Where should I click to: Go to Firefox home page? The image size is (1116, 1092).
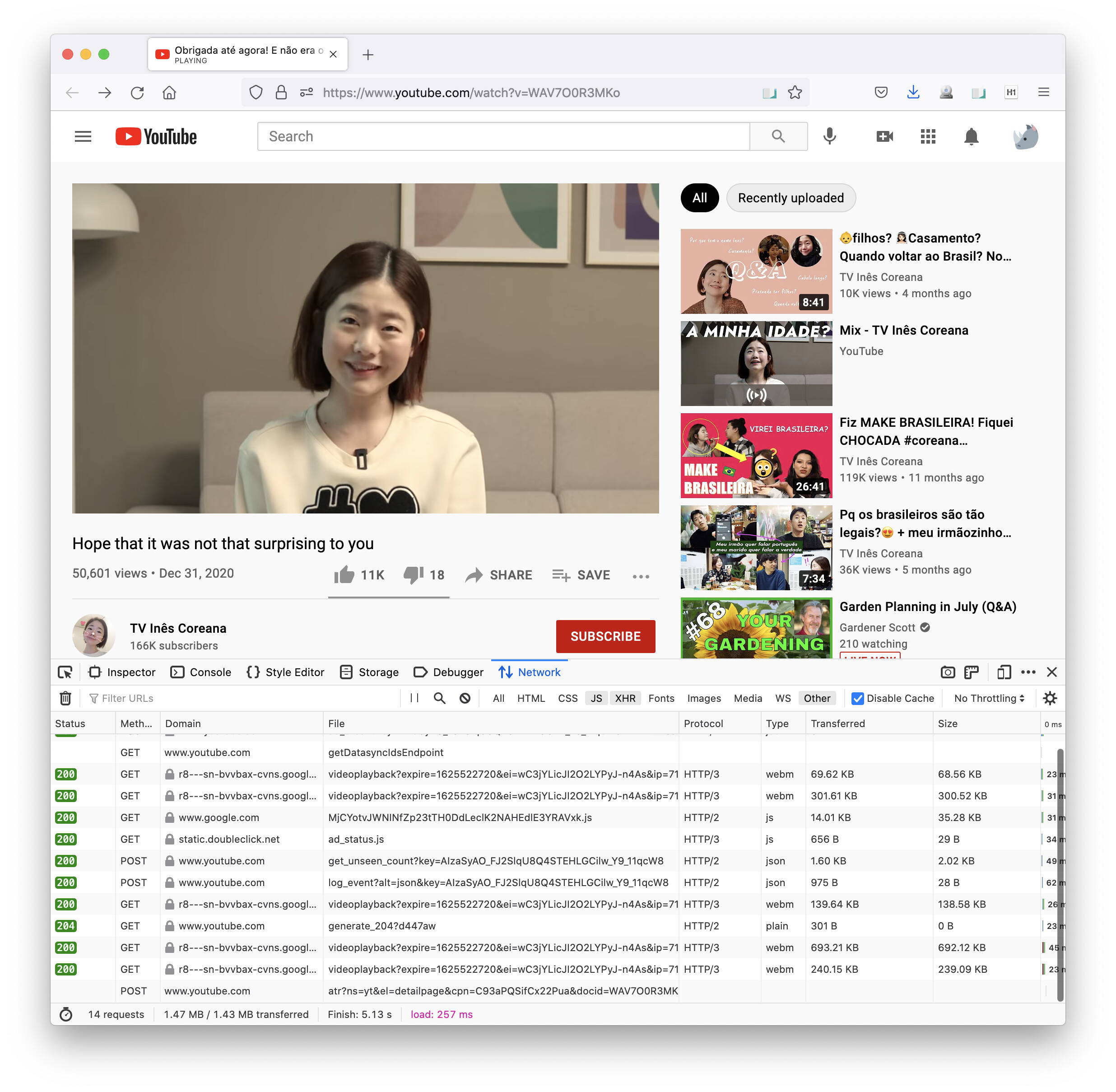[x=169, y=92]
